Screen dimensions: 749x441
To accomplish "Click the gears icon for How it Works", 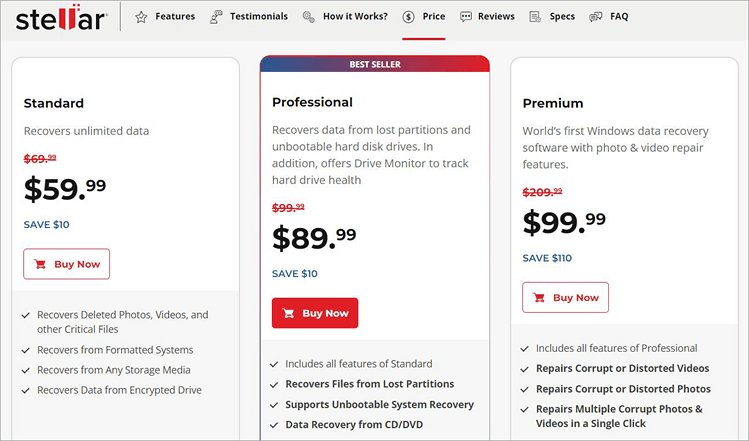I will [308, 17].
